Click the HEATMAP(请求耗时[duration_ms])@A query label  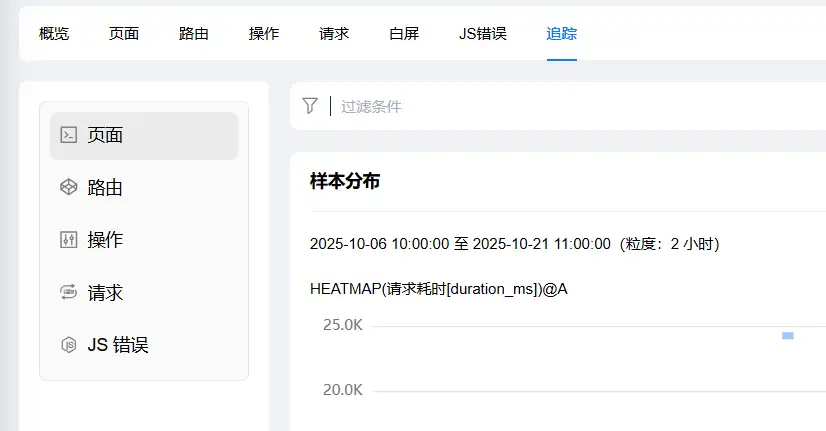(439, 289)
